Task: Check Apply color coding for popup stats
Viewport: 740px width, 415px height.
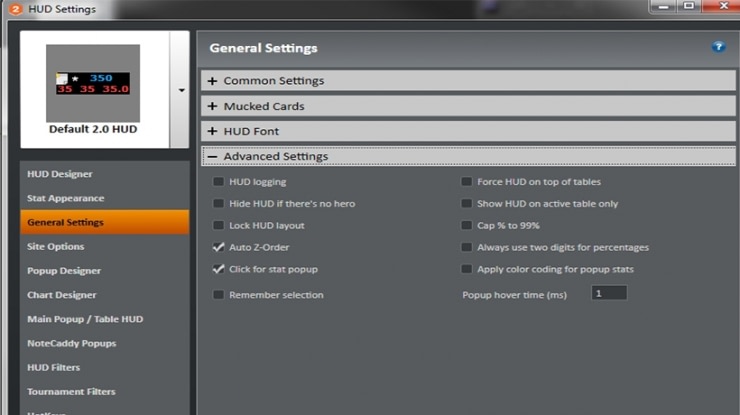Action: pyautogui.click(x=466, y=269)
